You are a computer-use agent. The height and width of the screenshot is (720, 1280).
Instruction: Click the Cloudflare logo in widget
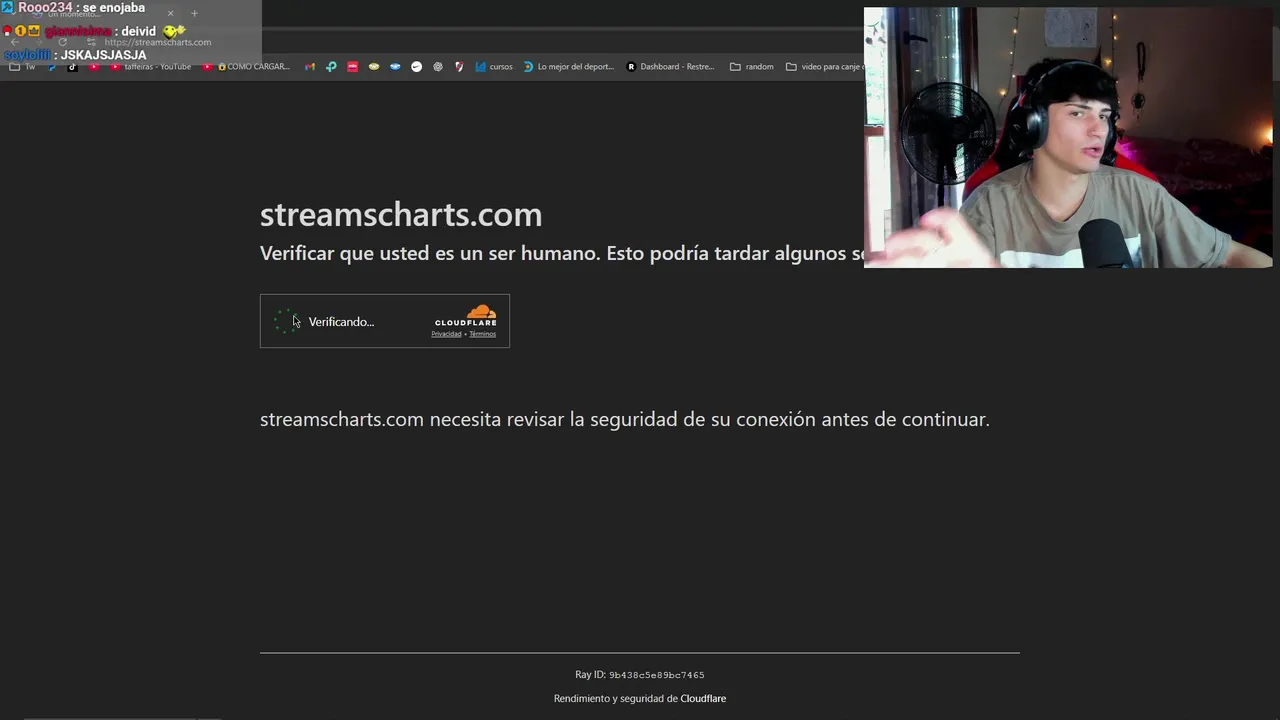[x=466, y=316]
